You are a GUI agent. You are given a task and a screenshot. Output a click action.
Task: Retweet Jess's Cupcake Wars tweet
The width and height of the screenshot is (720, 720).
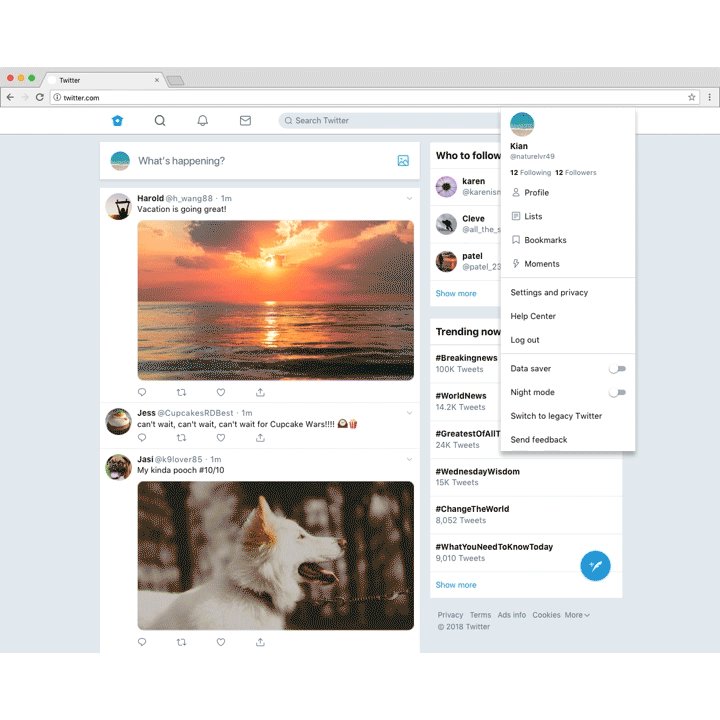(x=181, y=438)
